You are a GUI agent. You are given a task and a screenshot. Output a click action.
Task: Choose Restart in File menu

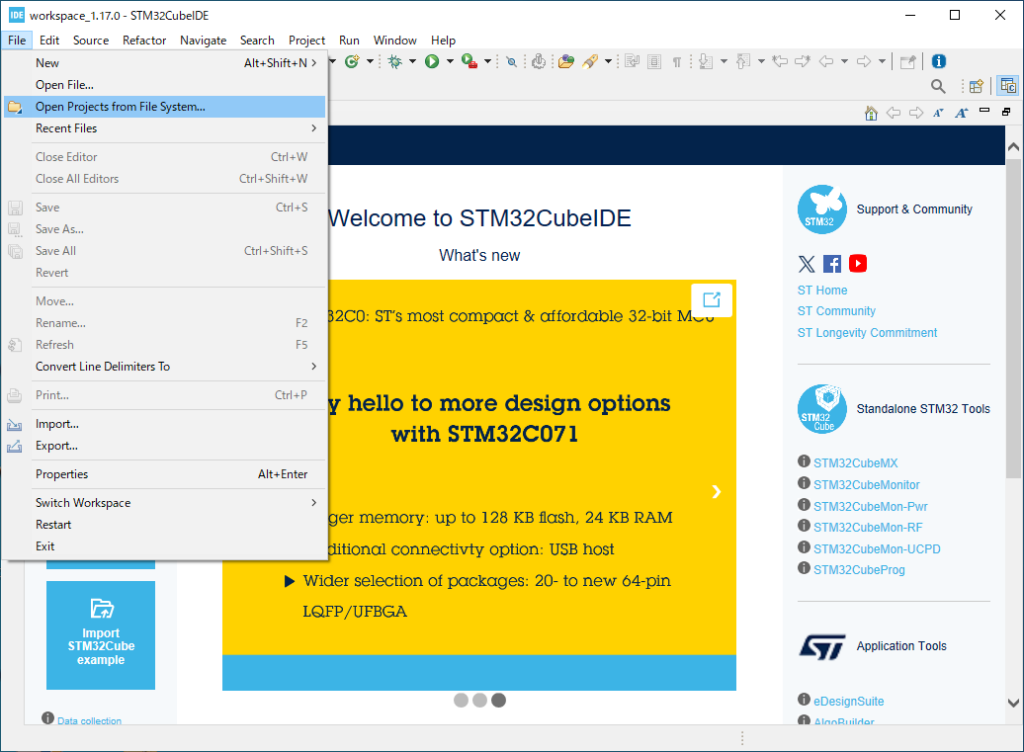pos(165,525)
